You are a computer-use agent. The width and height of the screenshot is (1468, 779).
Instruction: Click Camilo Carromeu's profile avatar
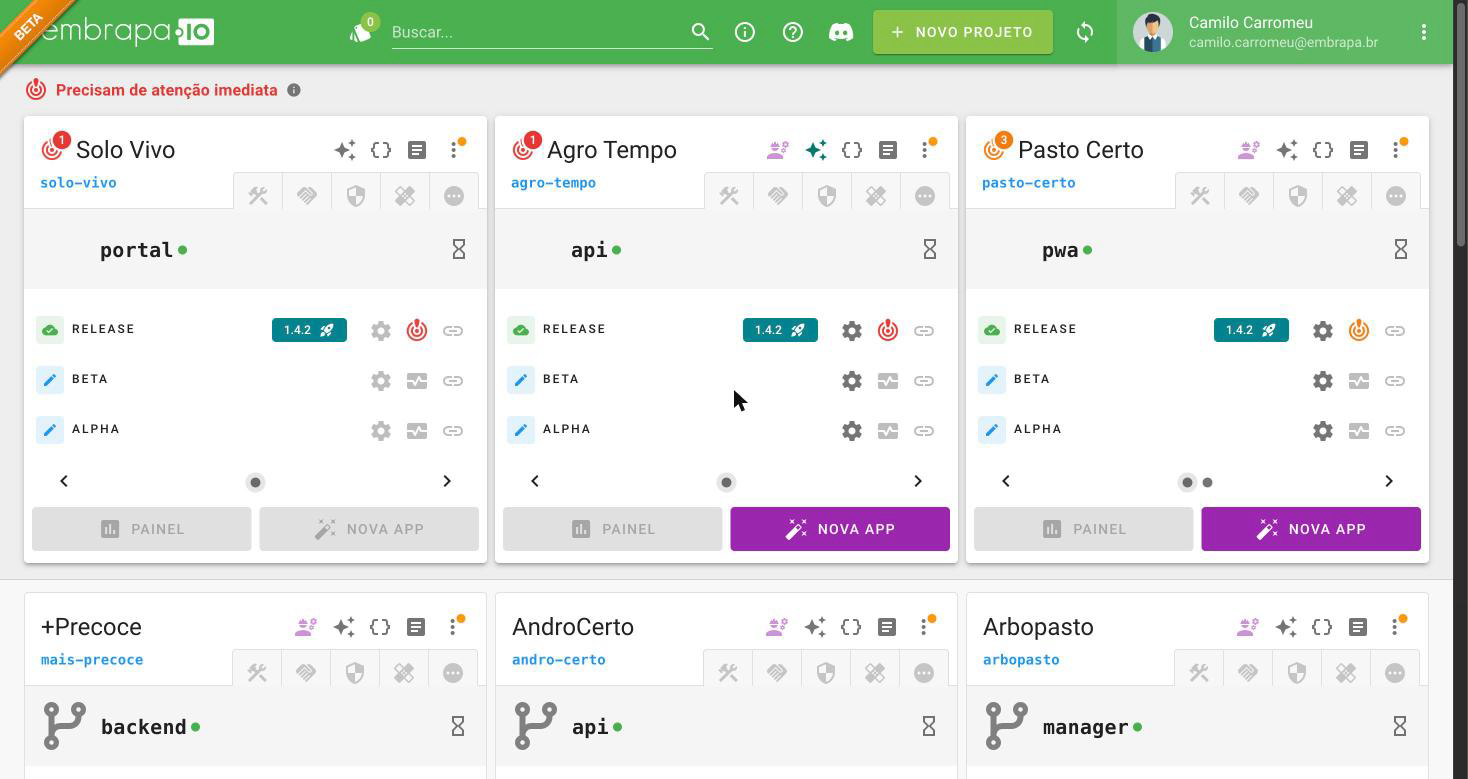point(1153,32)
